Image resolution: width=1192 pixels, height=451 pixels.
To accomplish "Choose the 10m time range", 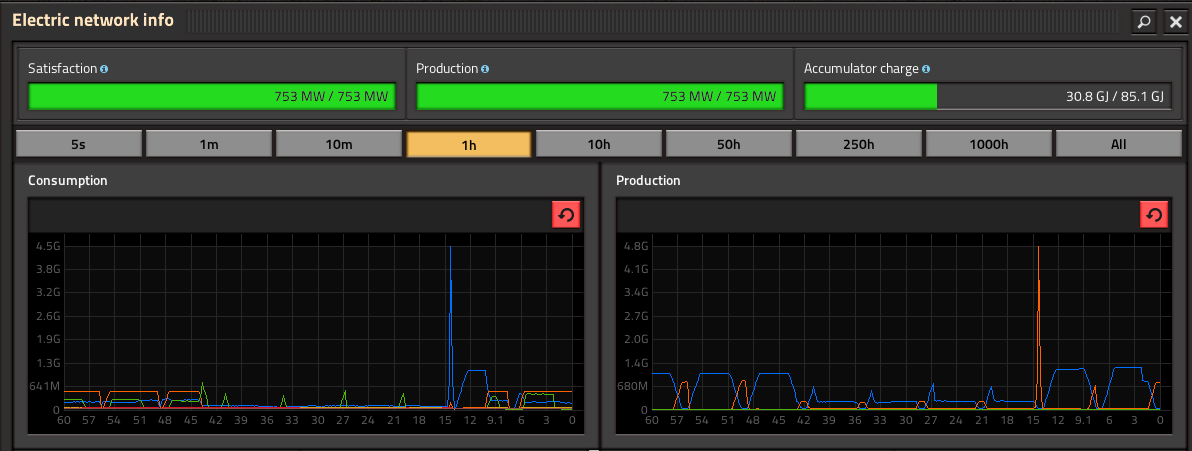I will (x=338, y=144).
